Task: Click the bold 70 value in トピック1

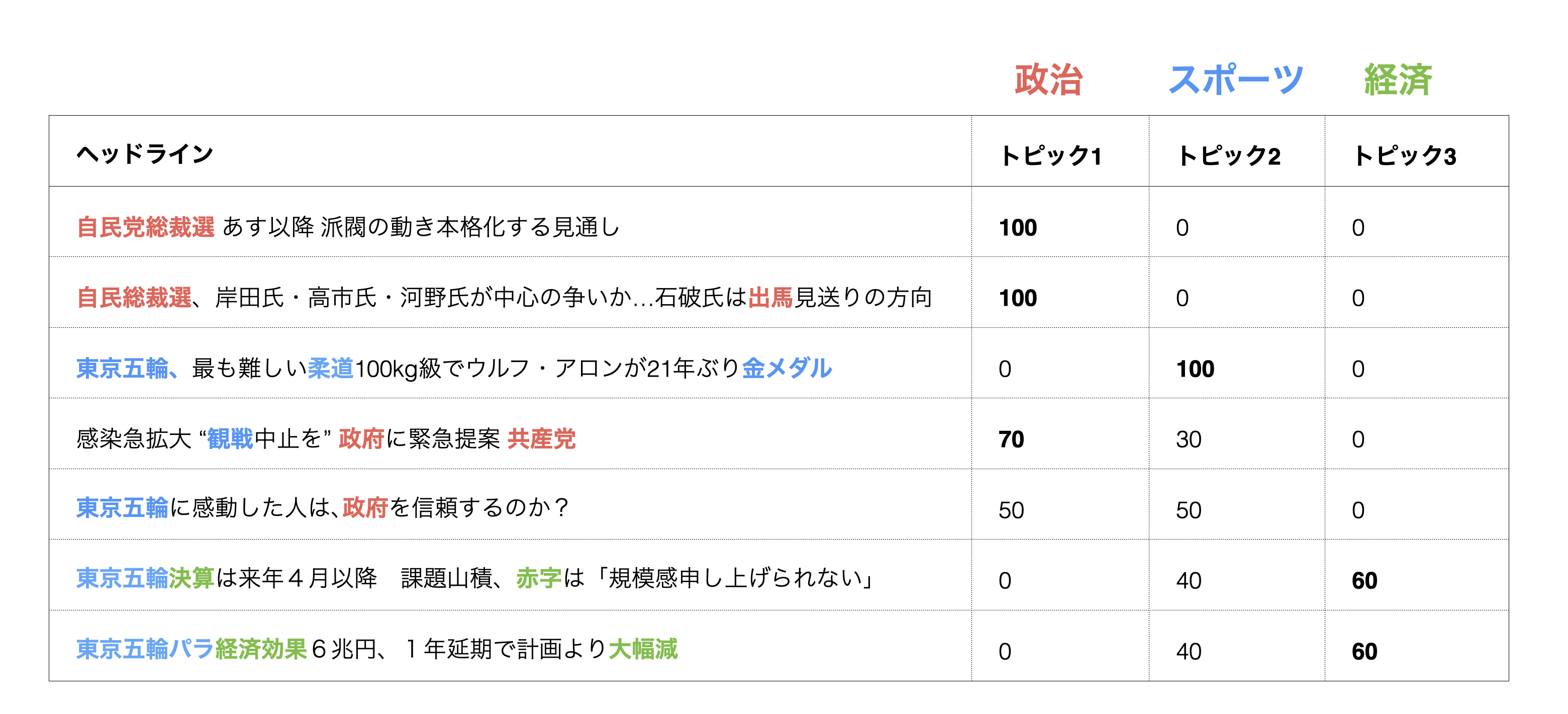Action: coord(1011,439)
